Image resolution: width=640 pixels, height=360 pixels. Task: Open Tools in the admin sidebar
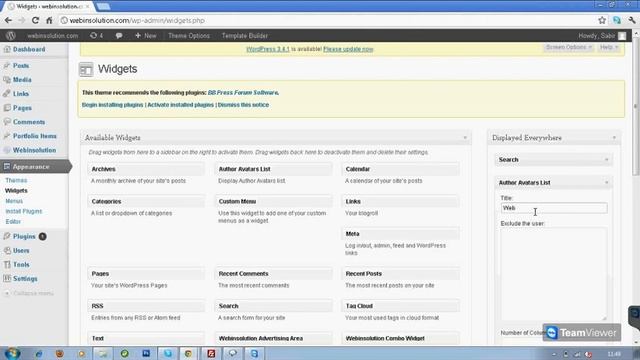(x=21, y=264)
